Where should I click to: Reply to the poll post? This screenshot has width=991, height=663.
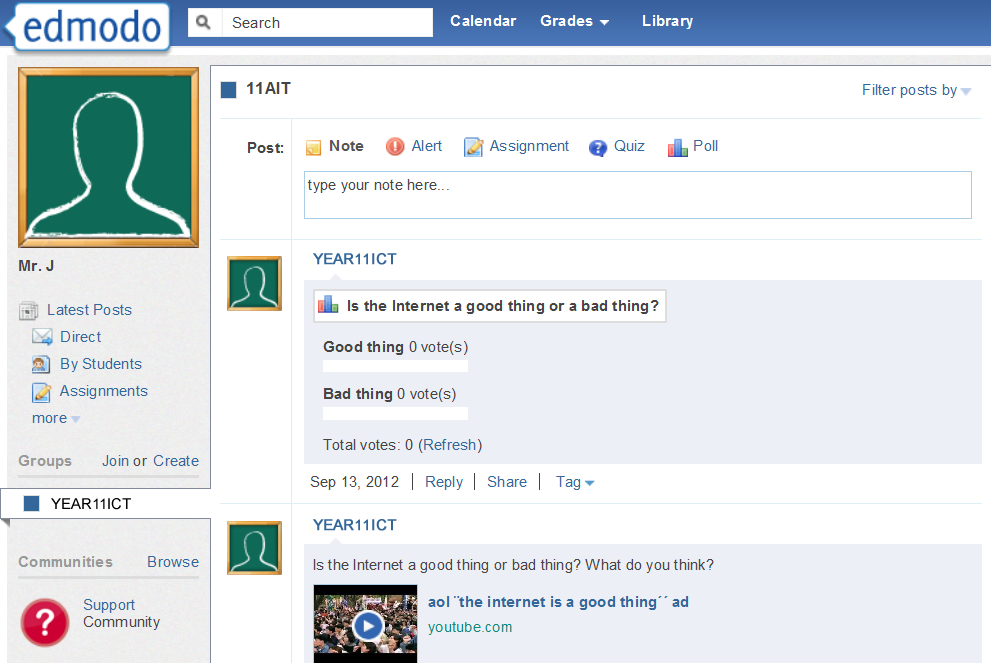coord(444,482)
